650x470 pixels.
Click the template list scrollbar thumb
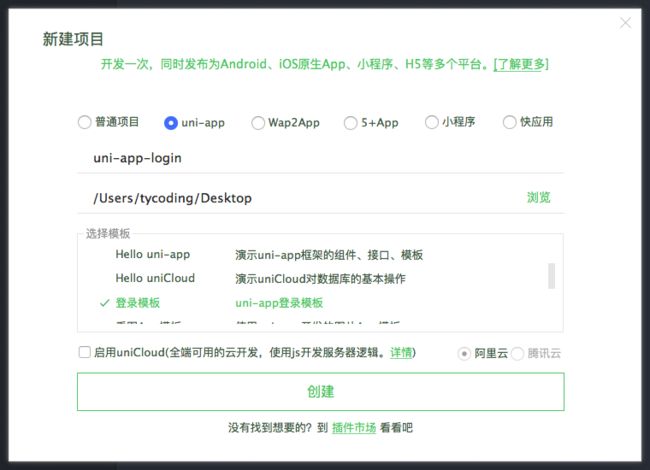tap(551, 276)
